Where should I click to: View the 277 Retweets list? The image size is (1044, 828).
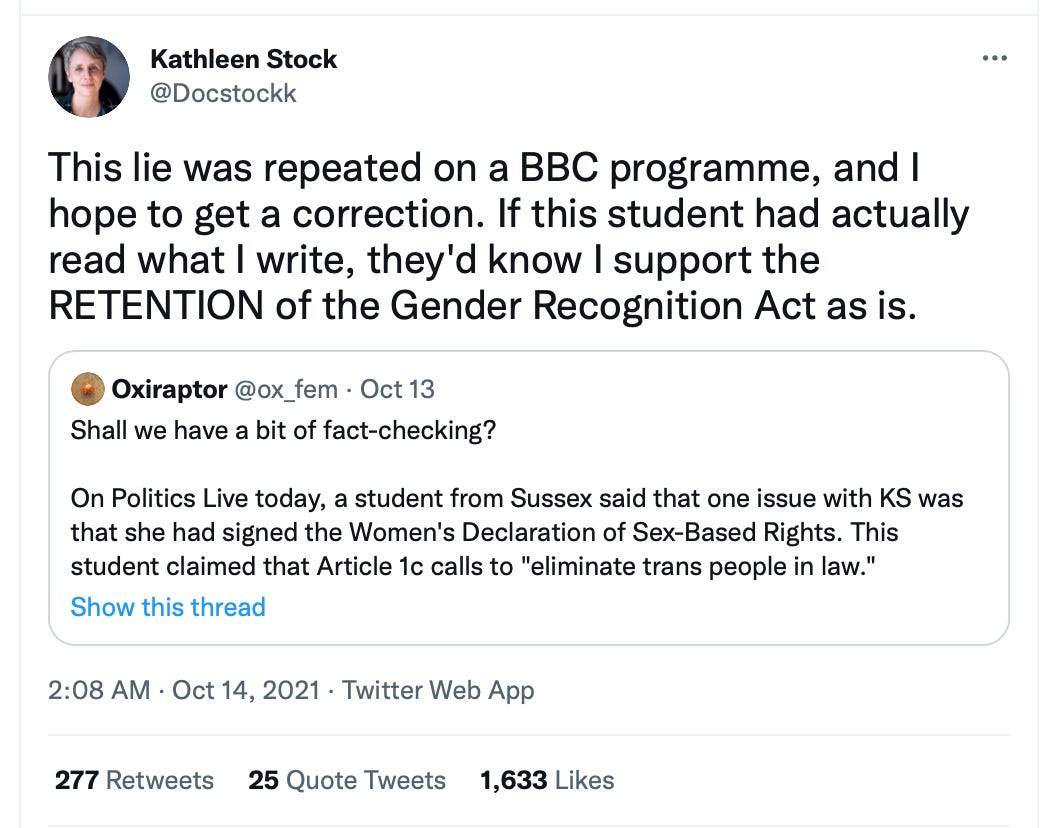(x=134, y=780)
